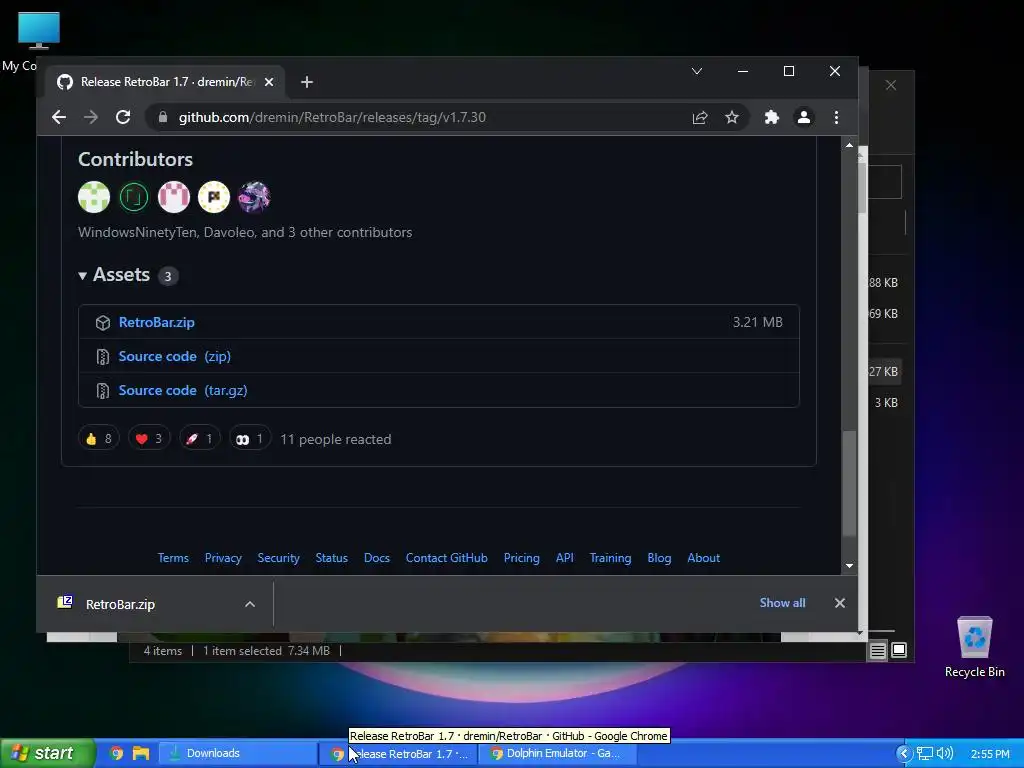Open the Terms footer link

(x=173, y=558)
